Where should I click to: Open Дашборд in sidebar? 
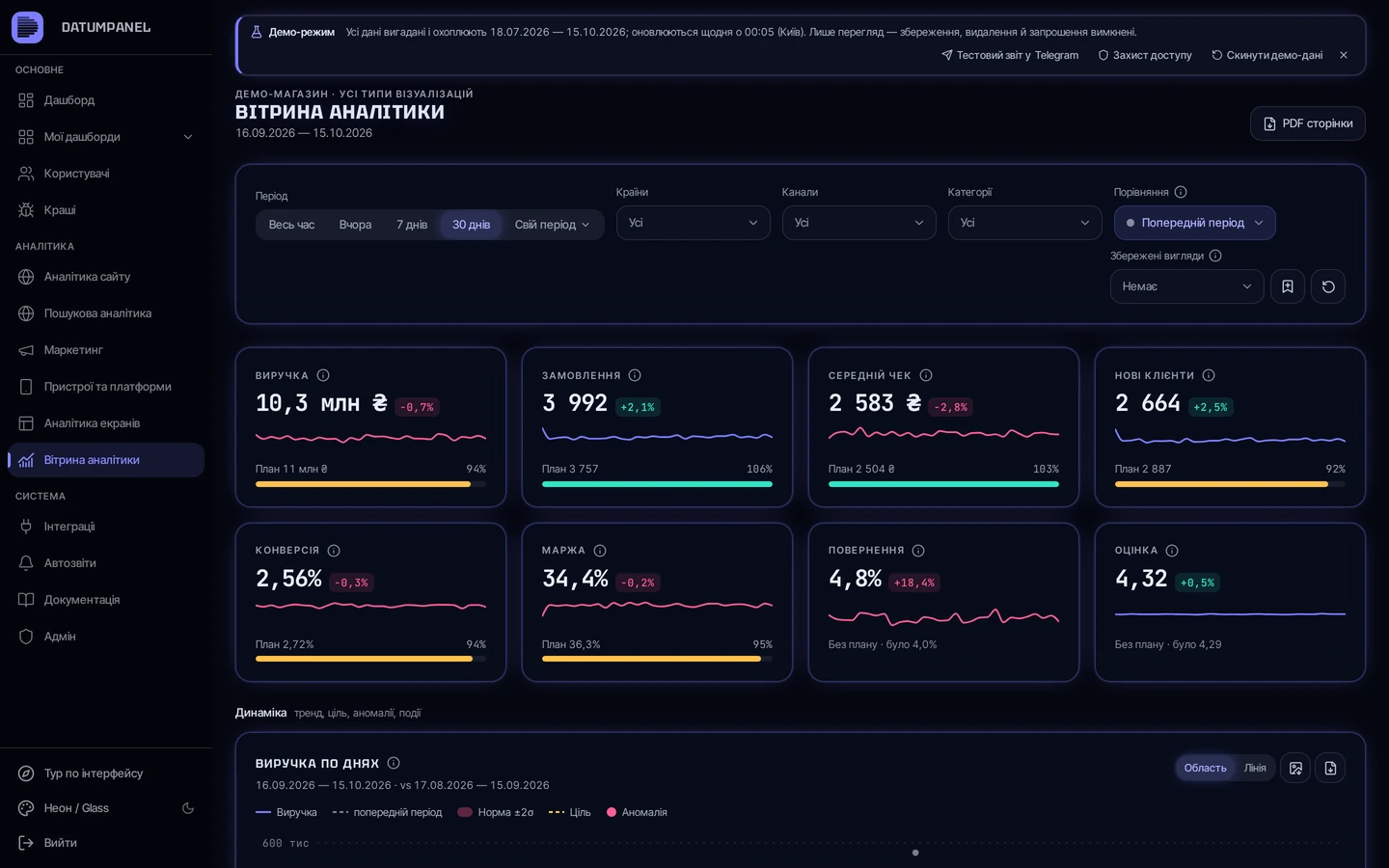pyautogui.click(x=106, y=100)
